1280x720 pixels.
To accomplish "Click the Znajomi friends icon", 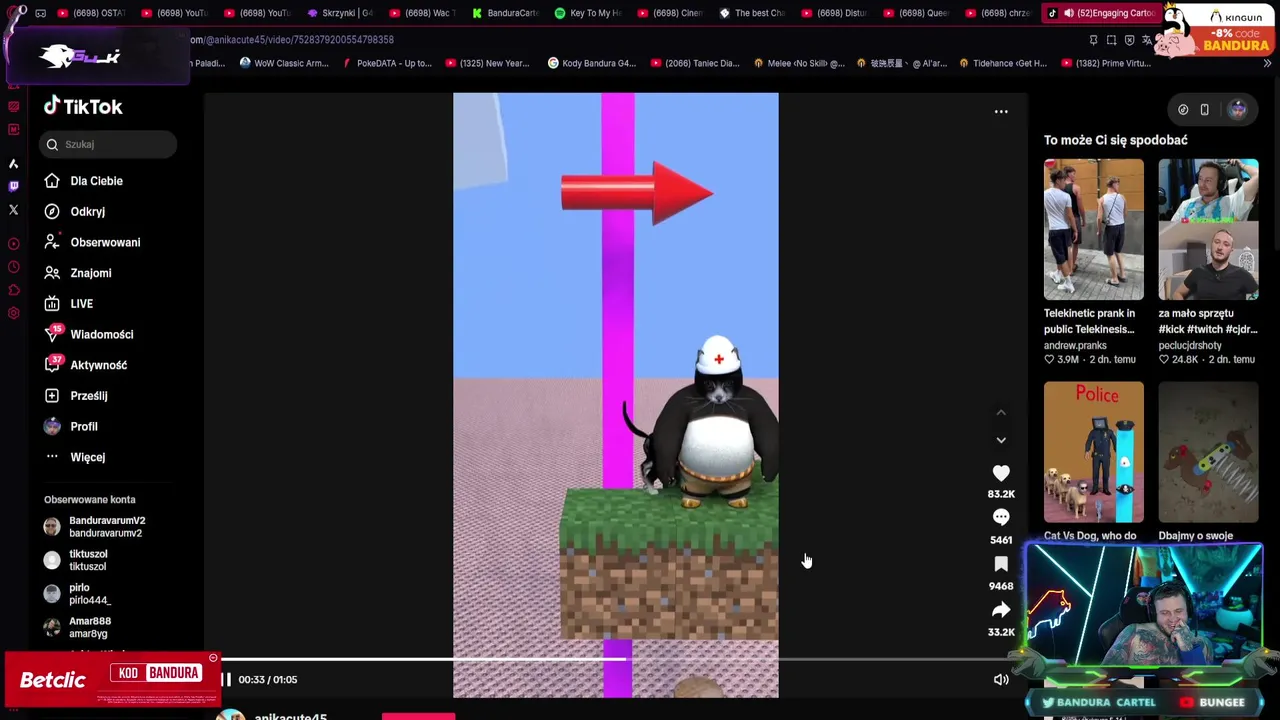I will coord(52,273).
